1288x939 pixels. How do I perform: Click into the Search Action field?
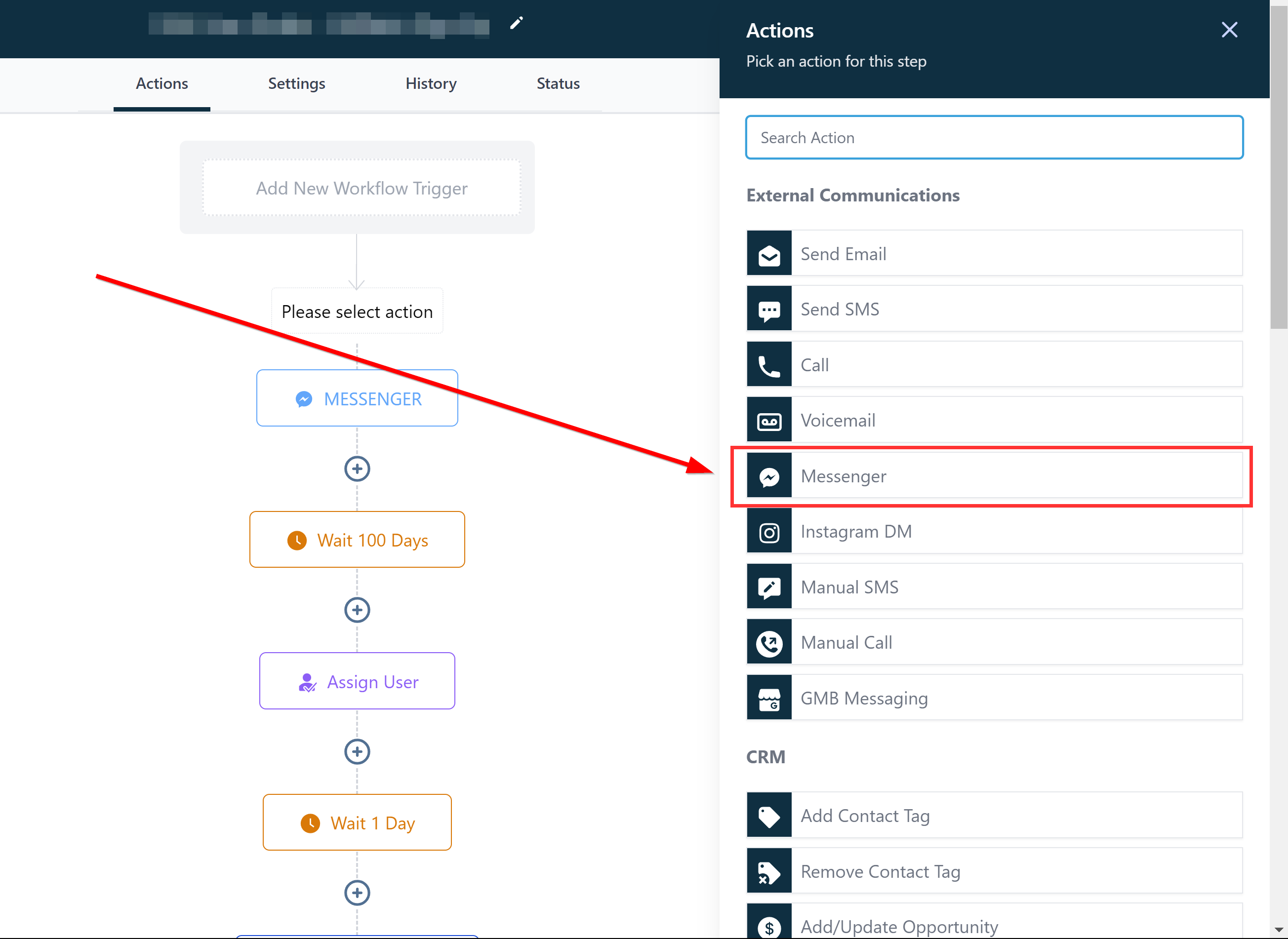pos(994,138)
